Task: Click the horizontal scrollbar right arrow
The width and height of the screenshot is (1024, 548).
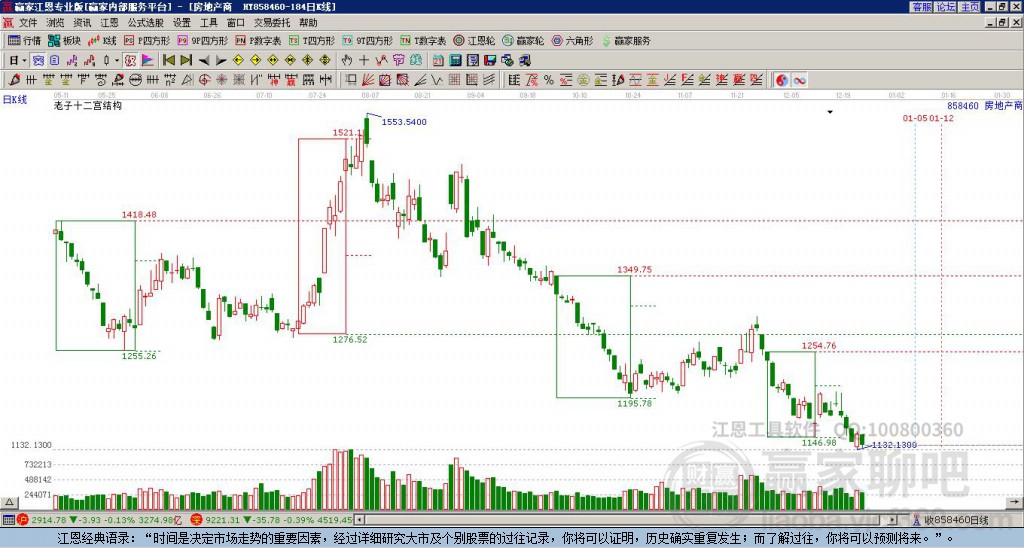Action: [893, 520]
